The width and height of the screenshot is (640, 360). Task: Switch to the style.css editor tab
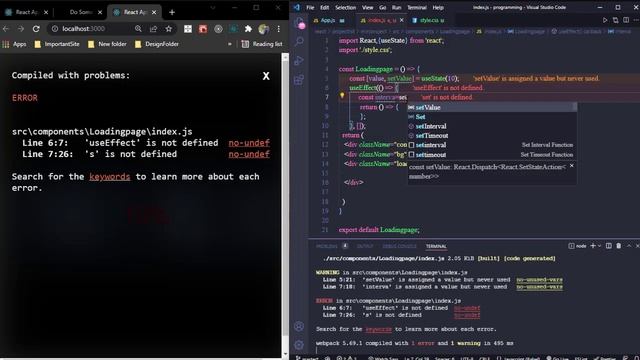click(x=428, y=20)
